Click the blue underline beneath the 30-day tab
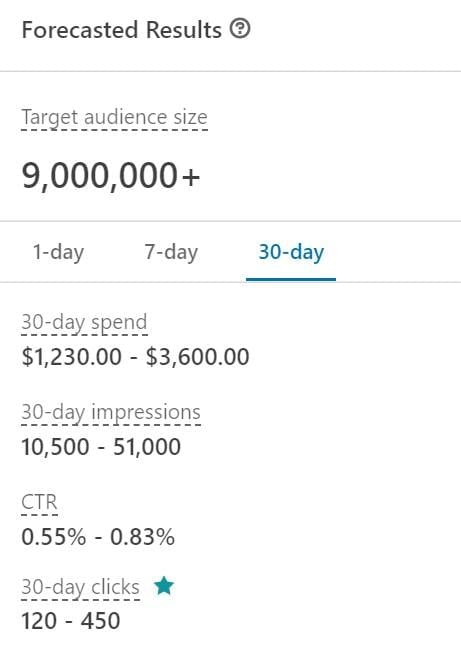The image size is (461, 648). 291,279
